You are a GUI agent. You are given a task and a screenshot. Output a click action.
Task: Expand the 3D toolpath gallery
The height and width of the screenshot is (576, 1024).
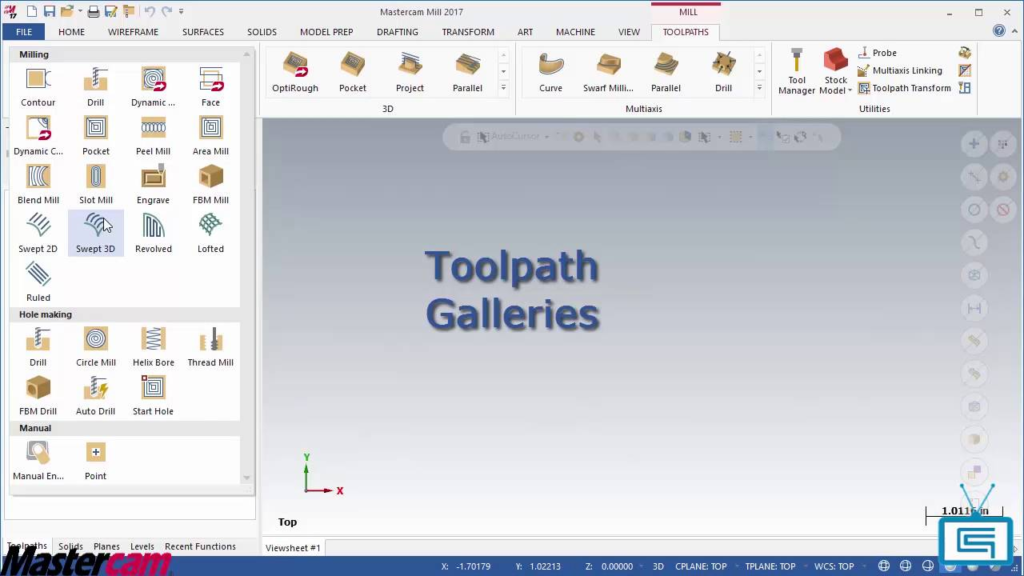click(504, 88)
